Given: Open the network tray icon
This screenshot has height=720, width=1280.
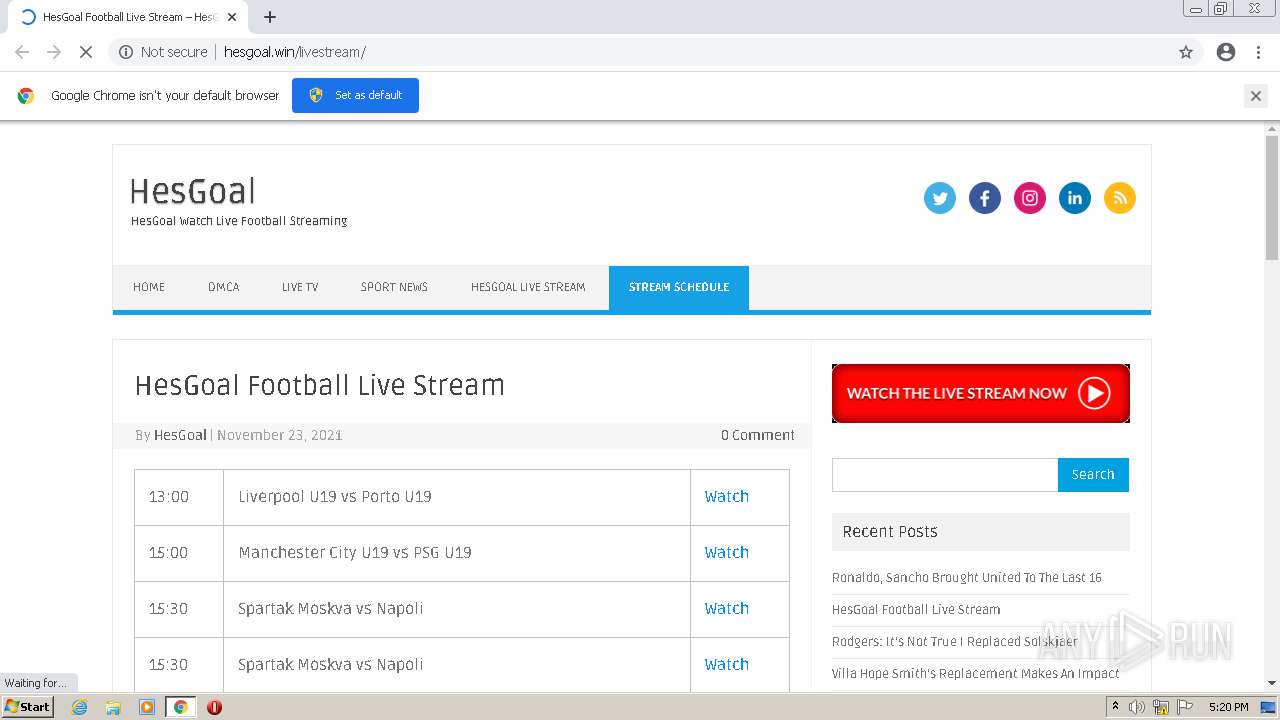Looking at the screenshot, I should [1161, 707].
